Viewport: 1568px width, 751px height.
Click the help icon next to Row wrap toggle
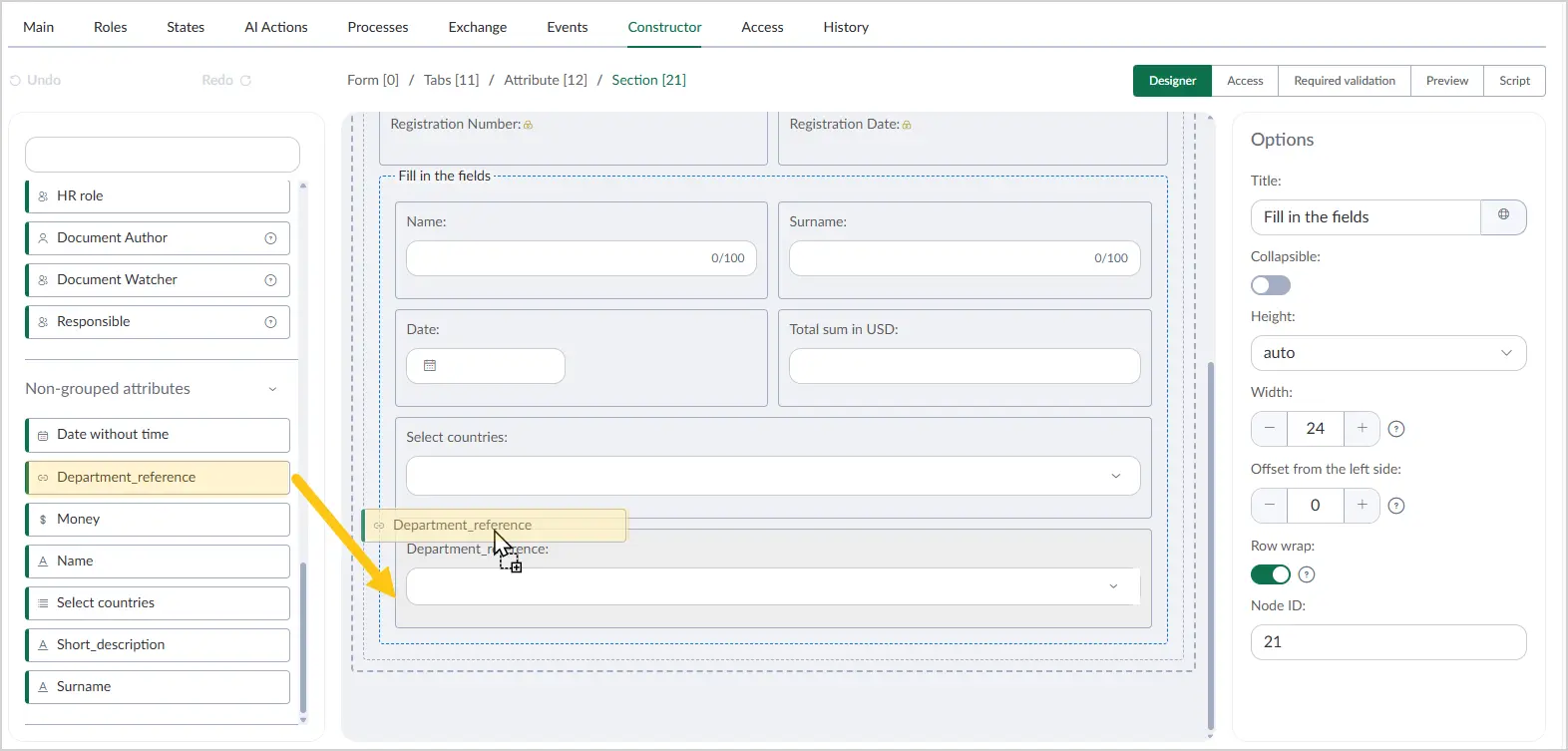click(x=1307, y=574)
